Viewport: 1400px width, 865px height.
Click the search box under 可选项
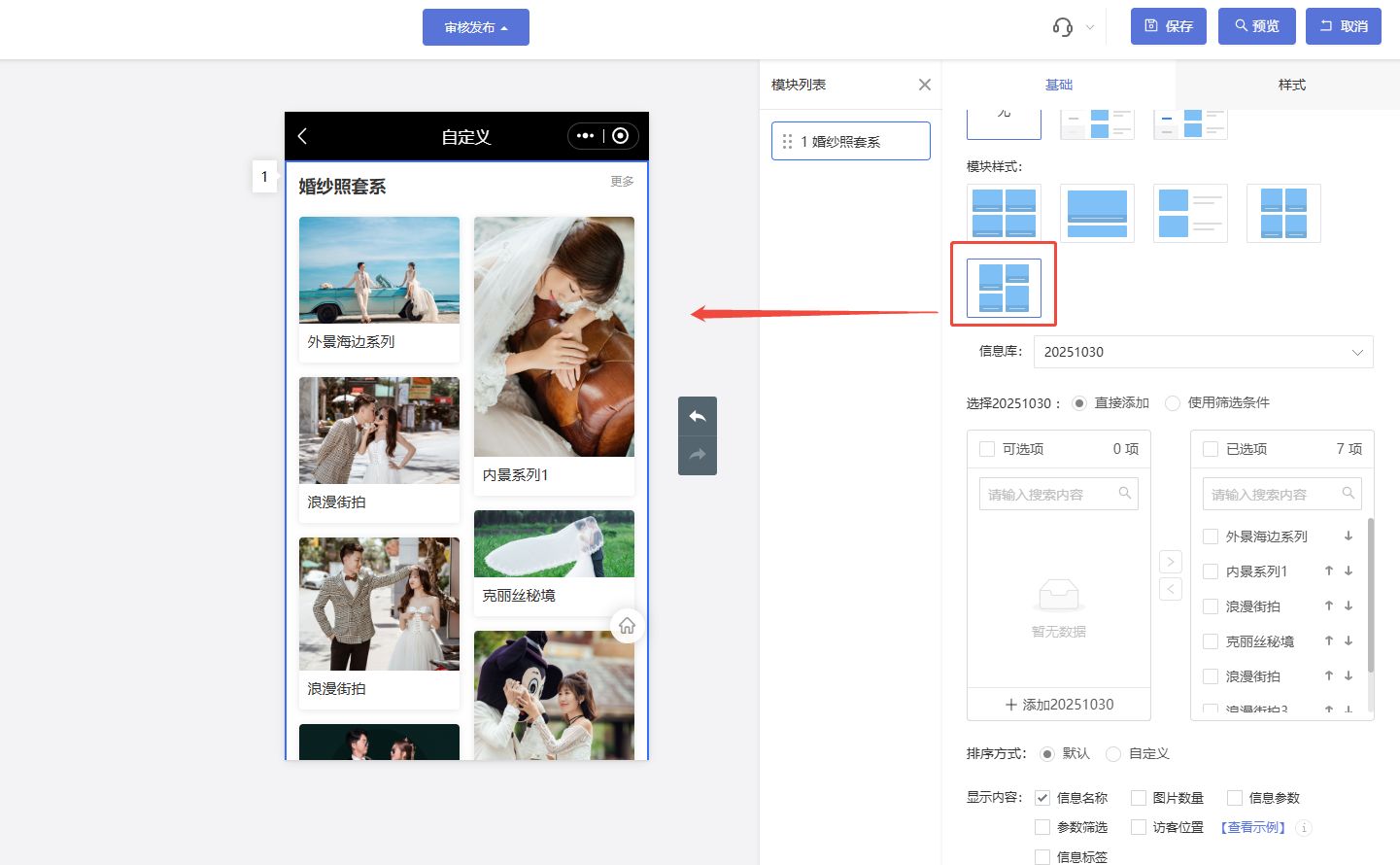pyautogui.click(x=1051, y=495)
